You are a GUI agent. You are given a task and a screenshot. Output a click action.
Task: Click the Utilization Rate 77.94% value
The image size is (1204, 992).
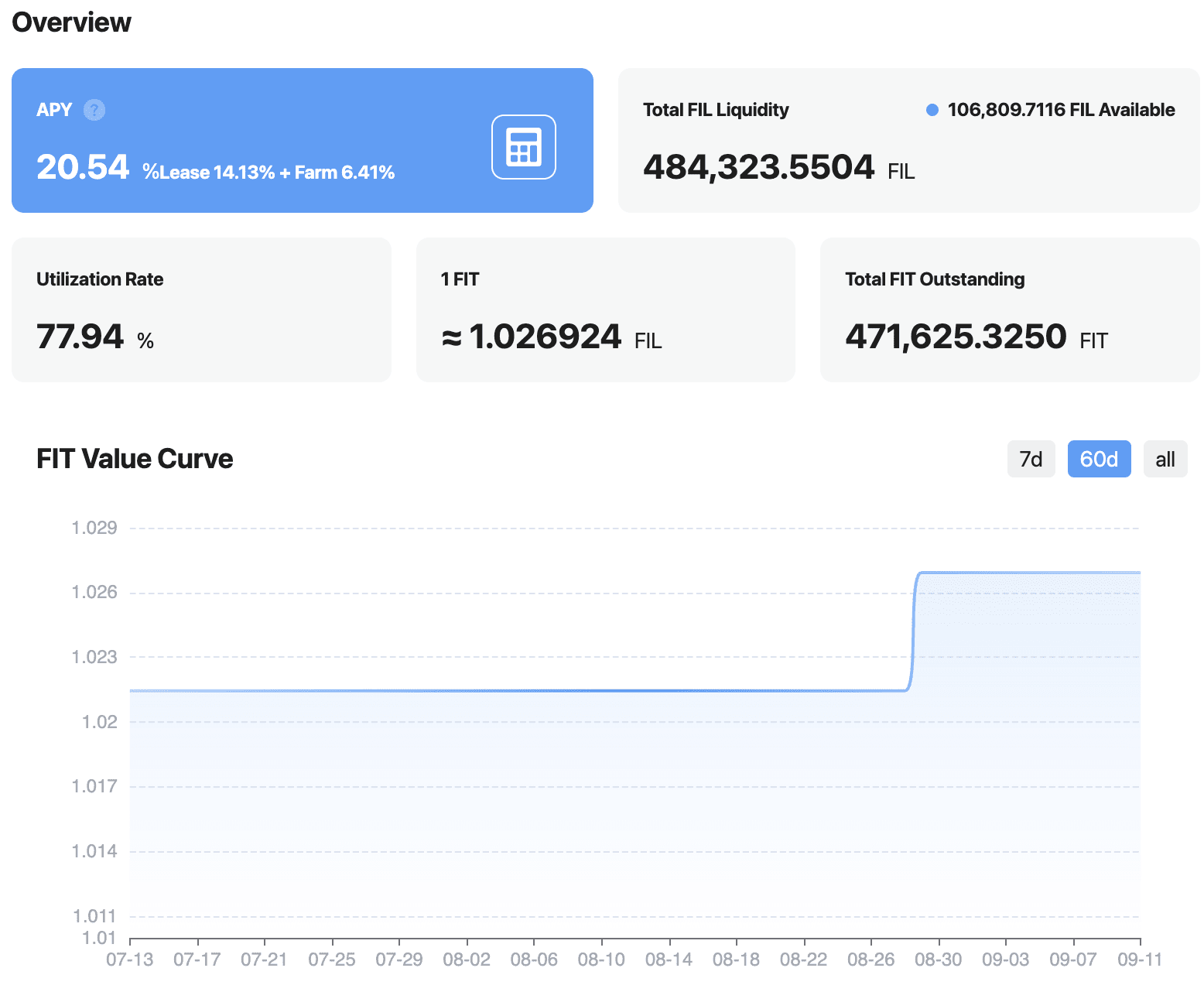click(x=80, y=337)
